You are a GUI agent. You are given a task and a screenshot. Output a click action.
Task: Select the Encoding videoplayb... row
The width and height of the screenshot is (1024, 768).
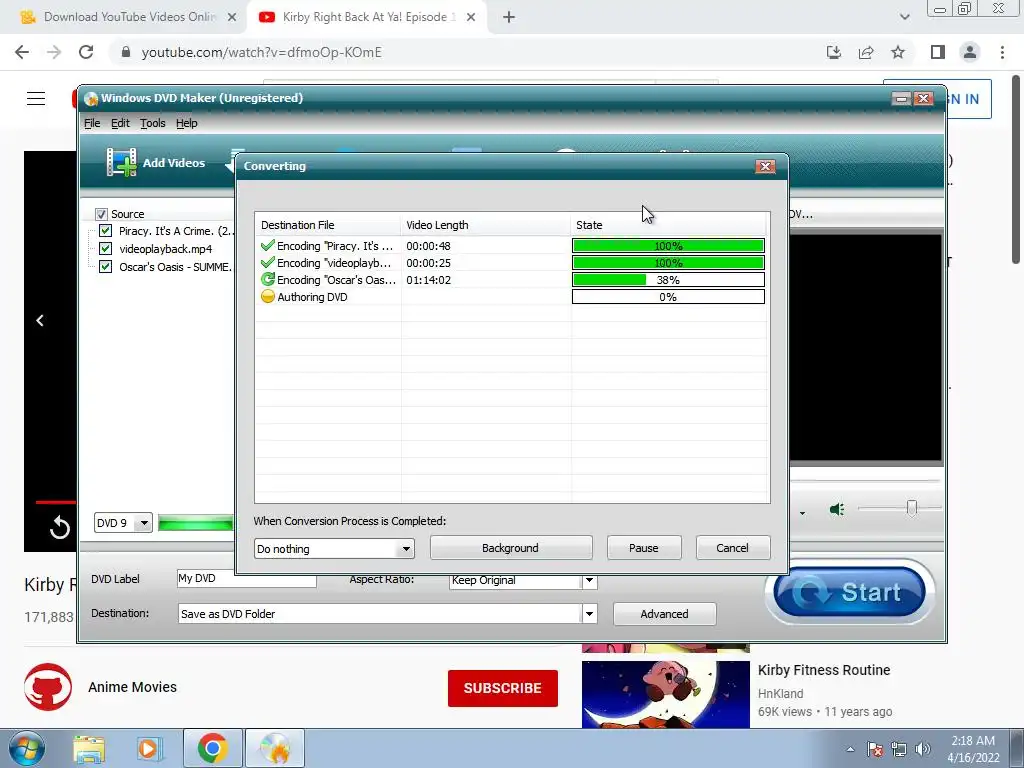tap(512, 263)
